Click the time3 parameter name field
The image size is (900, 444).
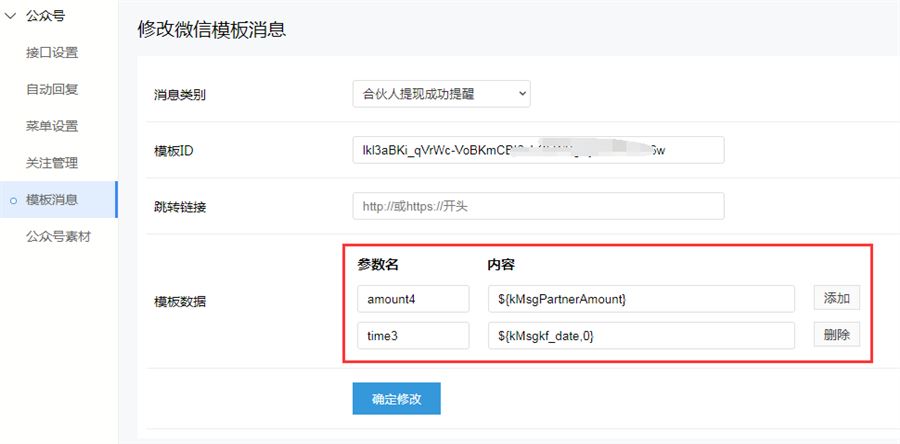(412, 335)
